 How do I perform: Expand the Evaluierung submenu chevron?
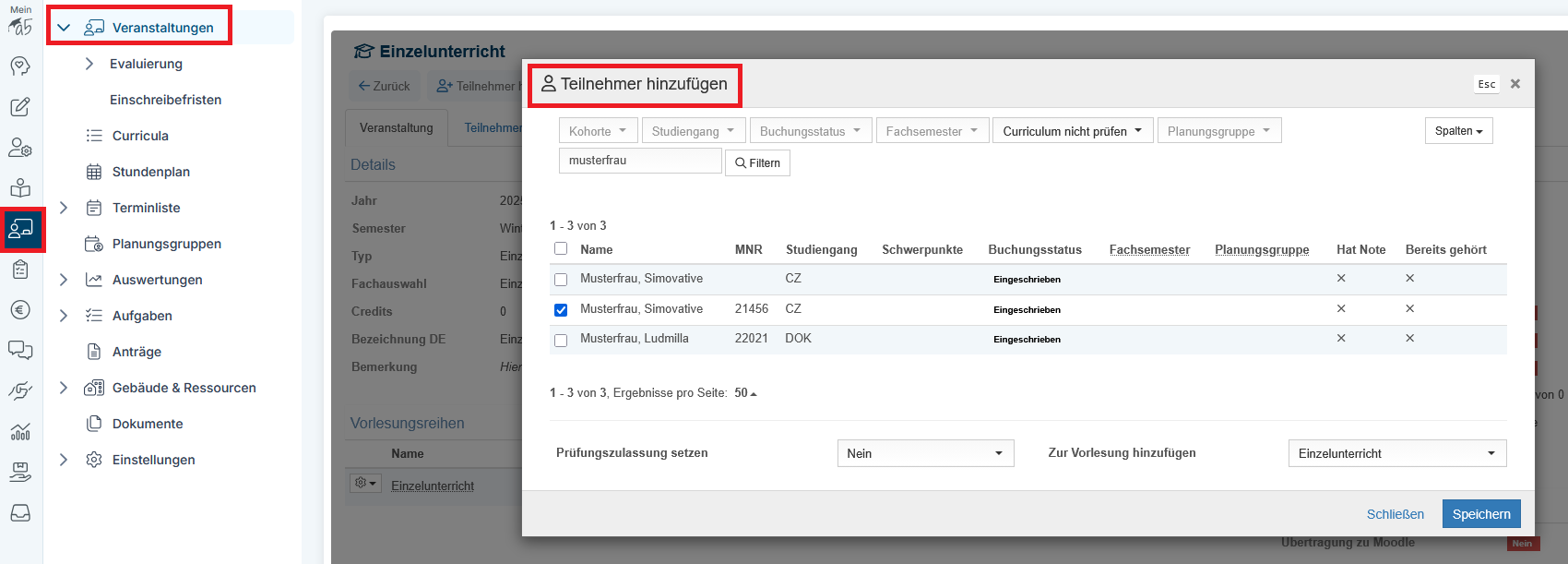coord(89,64)
